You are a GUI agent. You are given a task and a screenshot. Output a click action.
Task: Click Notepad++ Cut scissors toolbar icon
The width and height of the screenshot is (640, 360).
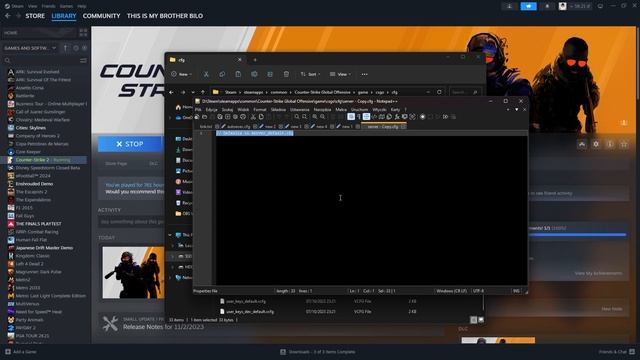(253, 117)
